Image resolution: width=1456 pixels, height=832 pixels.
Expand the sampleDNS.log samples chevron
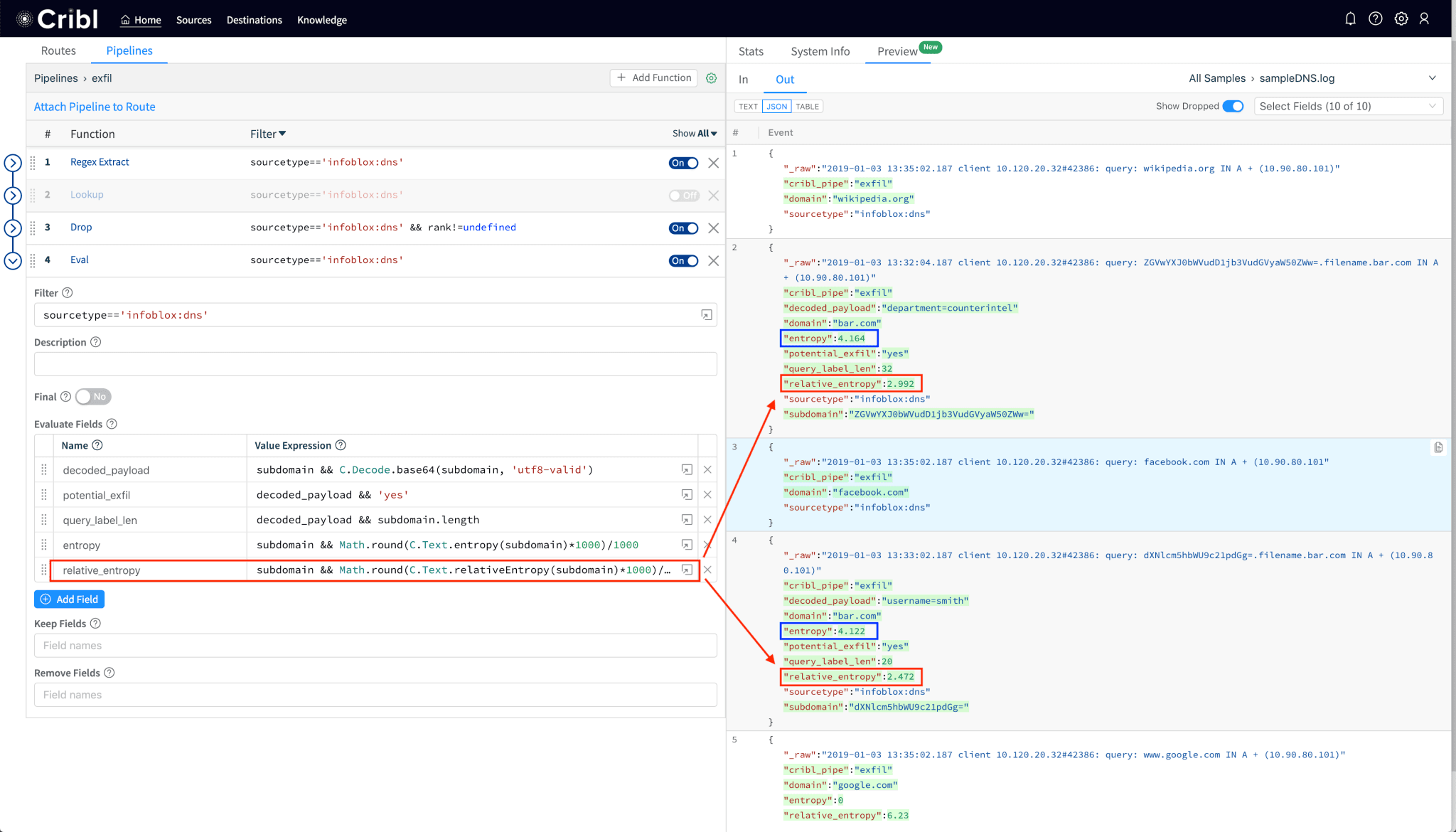click(x=1432, y=78)
